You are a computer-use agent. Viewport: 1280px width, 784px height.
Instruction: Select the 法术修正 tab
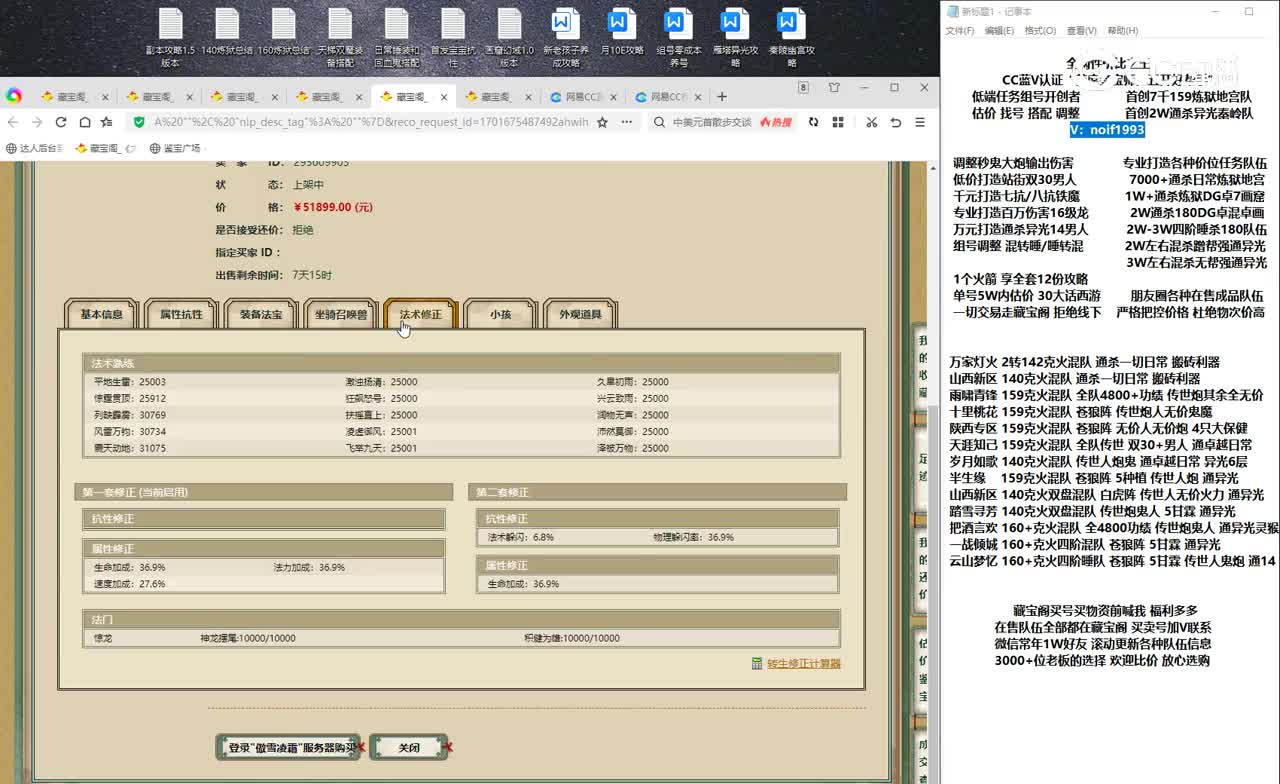(x=421, y=314)
